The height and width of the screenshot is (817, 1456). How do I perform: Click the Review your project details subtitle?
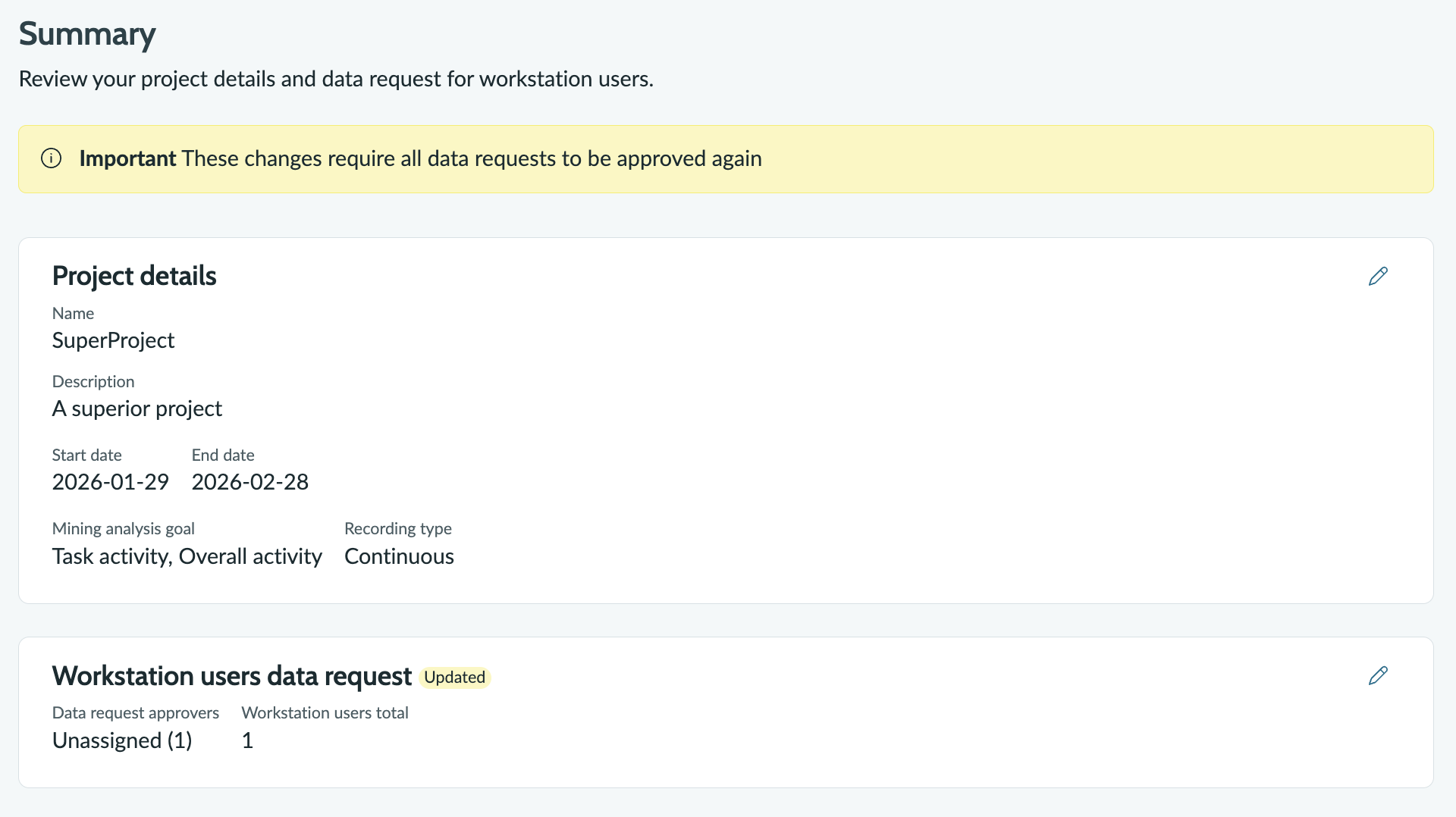(x=336, y=79)
